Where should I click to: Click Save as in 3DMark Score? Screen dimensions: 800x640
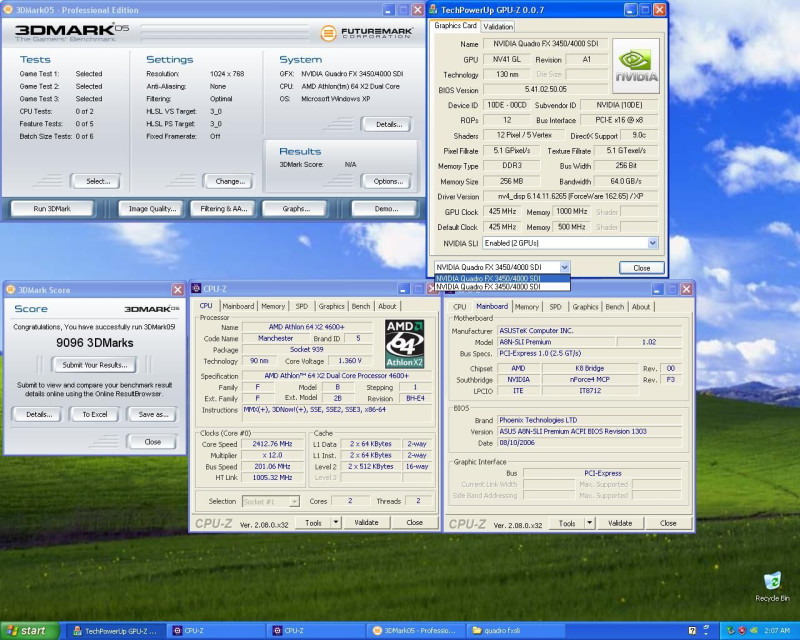[x=153, y=414]
